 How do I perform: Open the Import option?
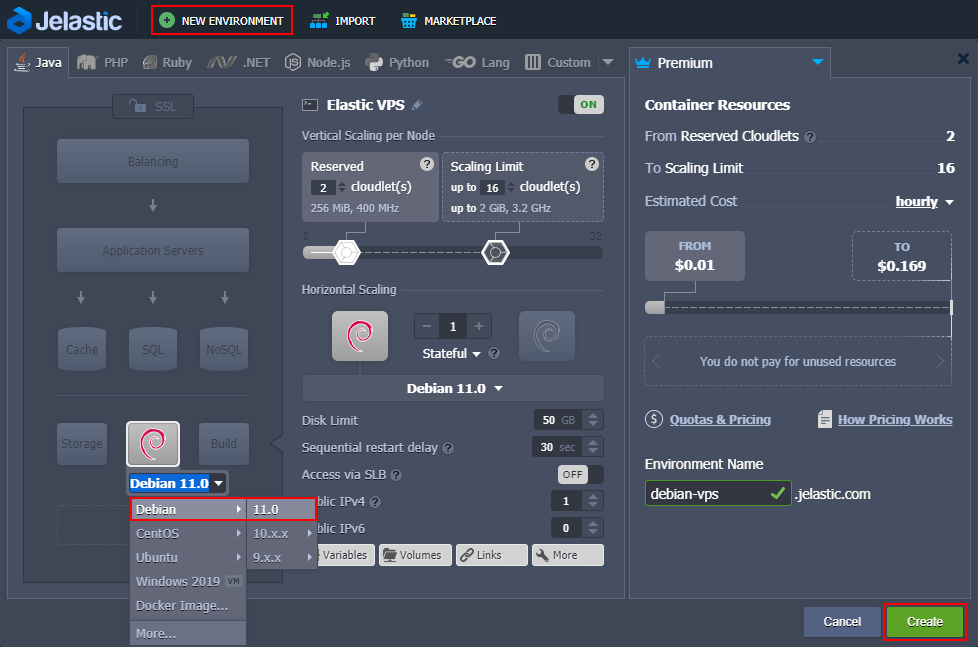(342, 21)
